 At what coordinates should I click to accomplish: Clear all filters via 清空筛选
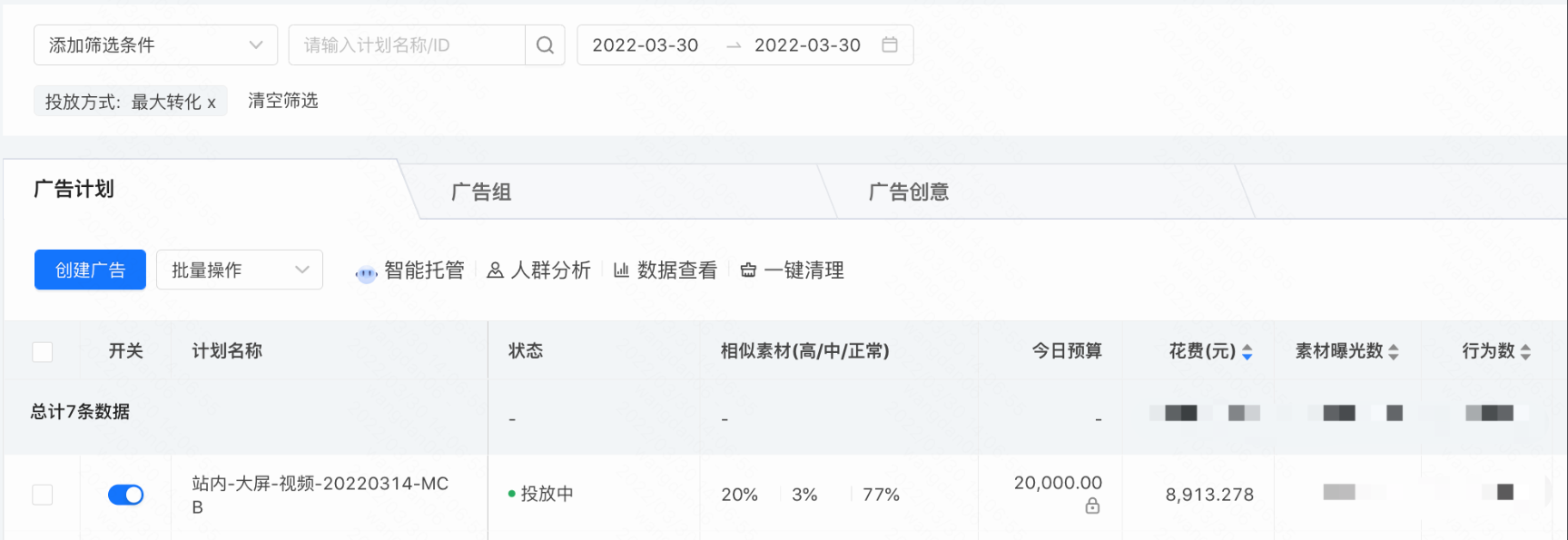[x=282, y=101]
